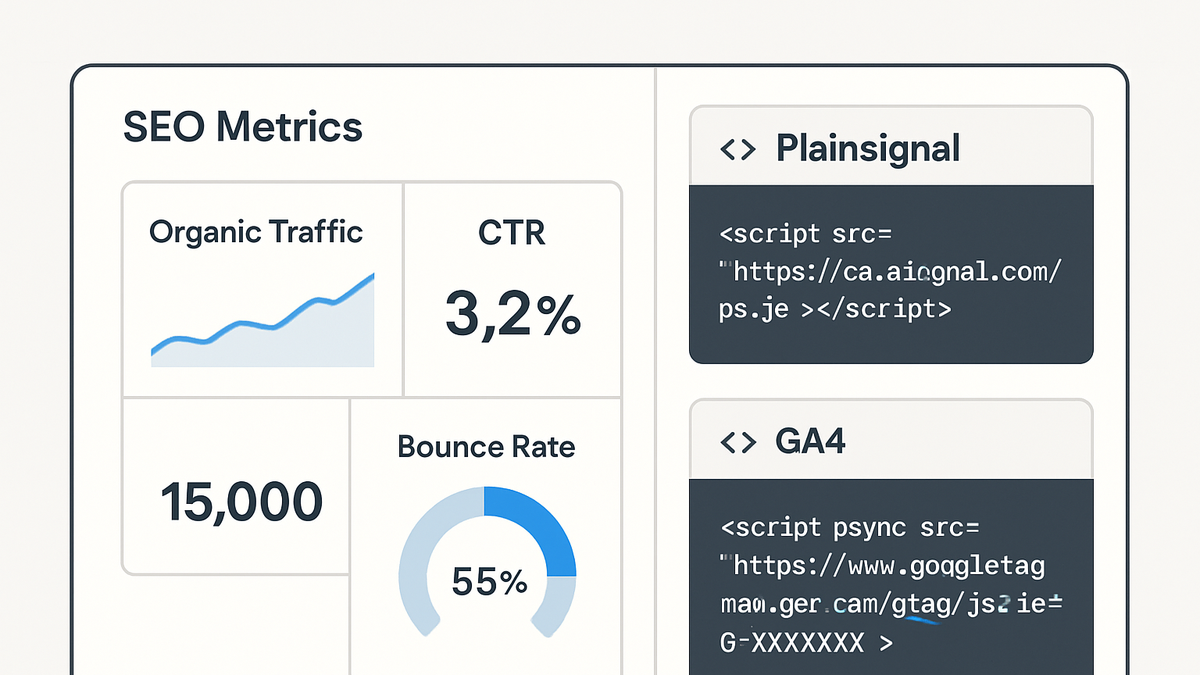Click the Organic Traffic label
Screen dimensions: 1200x675
click(256, 233)
